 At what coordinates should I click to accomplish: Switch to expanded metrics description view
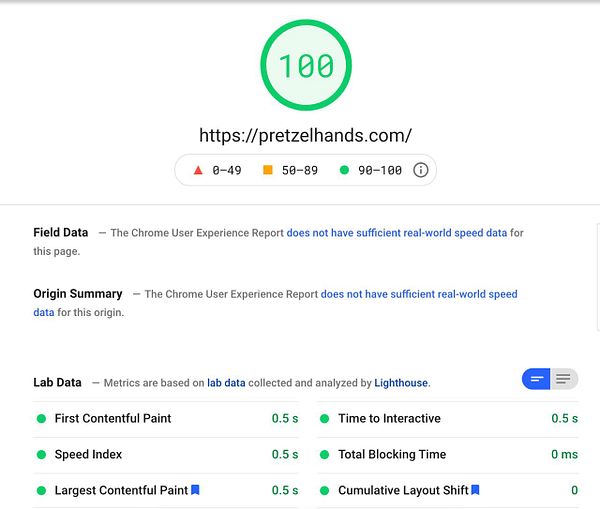pyautogui.click(x=564, y=379)
